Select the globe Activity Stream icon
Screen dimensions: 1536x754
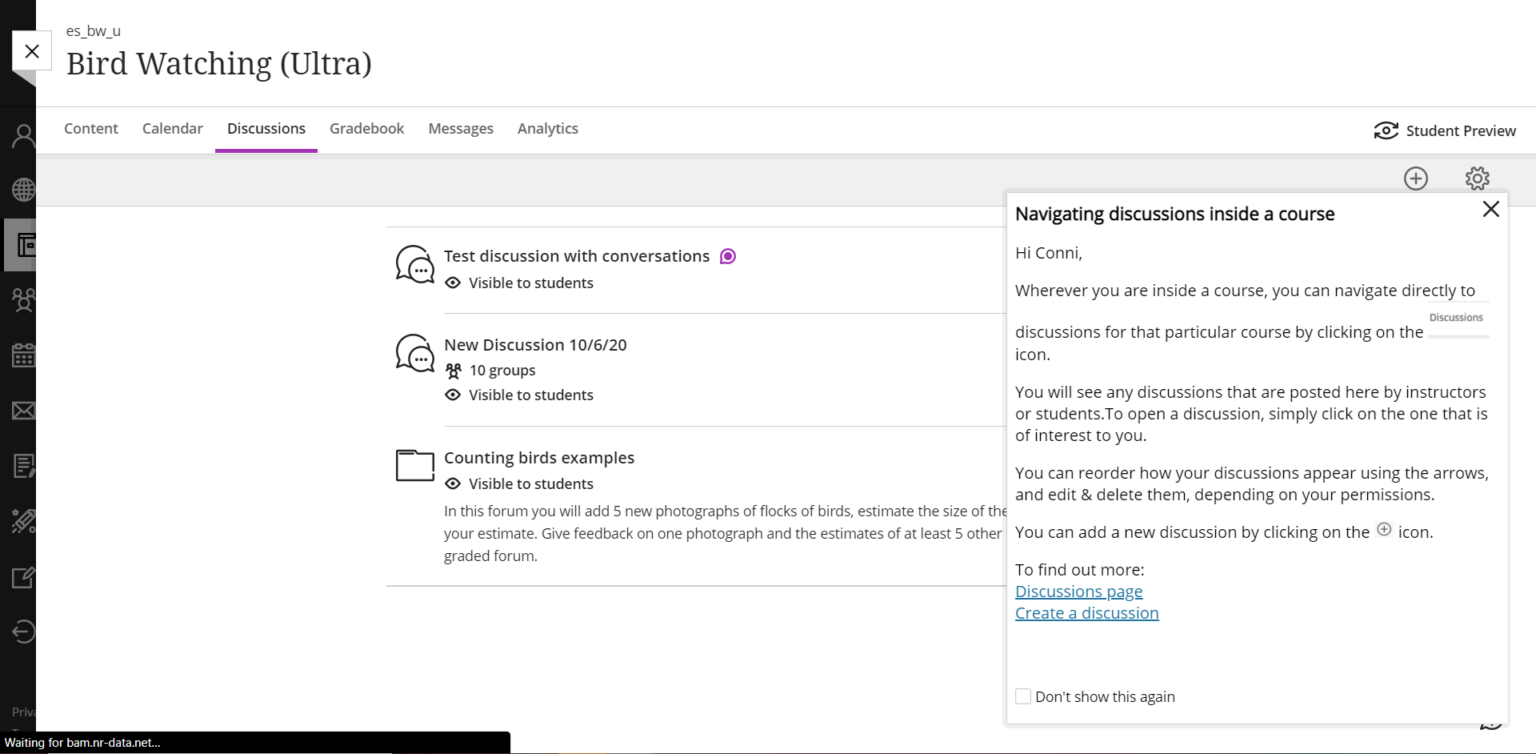coord(23,189)
